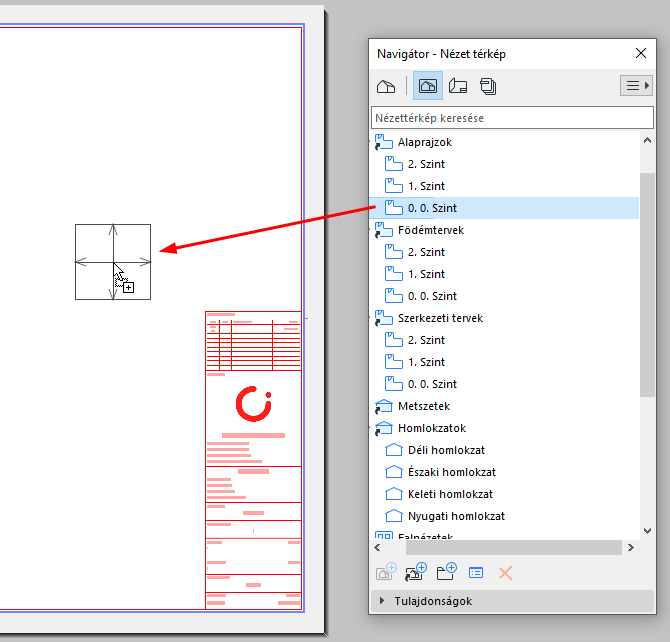Open the Layout Book icon in Navigator
The height and width of the screenshot is (642, 670).
[x=458, y=86]
